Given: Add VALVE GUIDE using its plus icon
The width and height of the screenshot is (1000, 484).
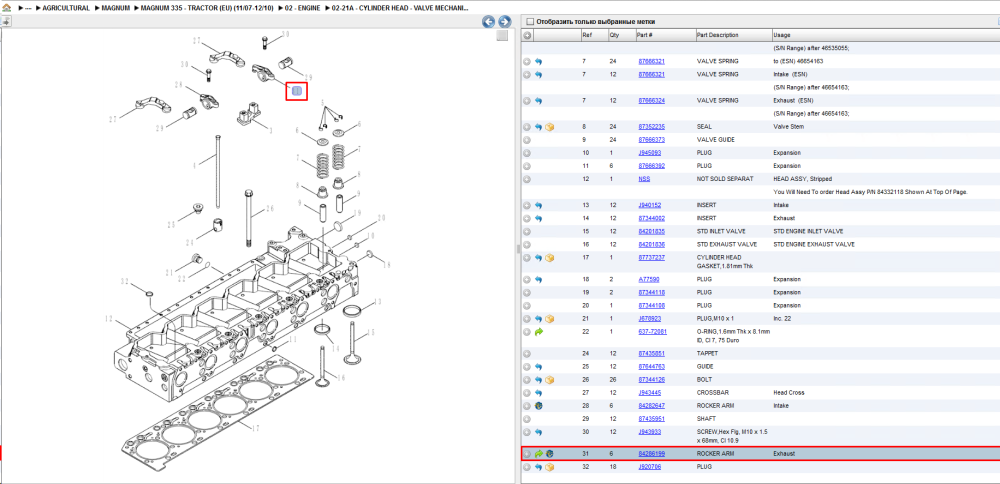Looking at the screenshot, I should coord(527,140).
